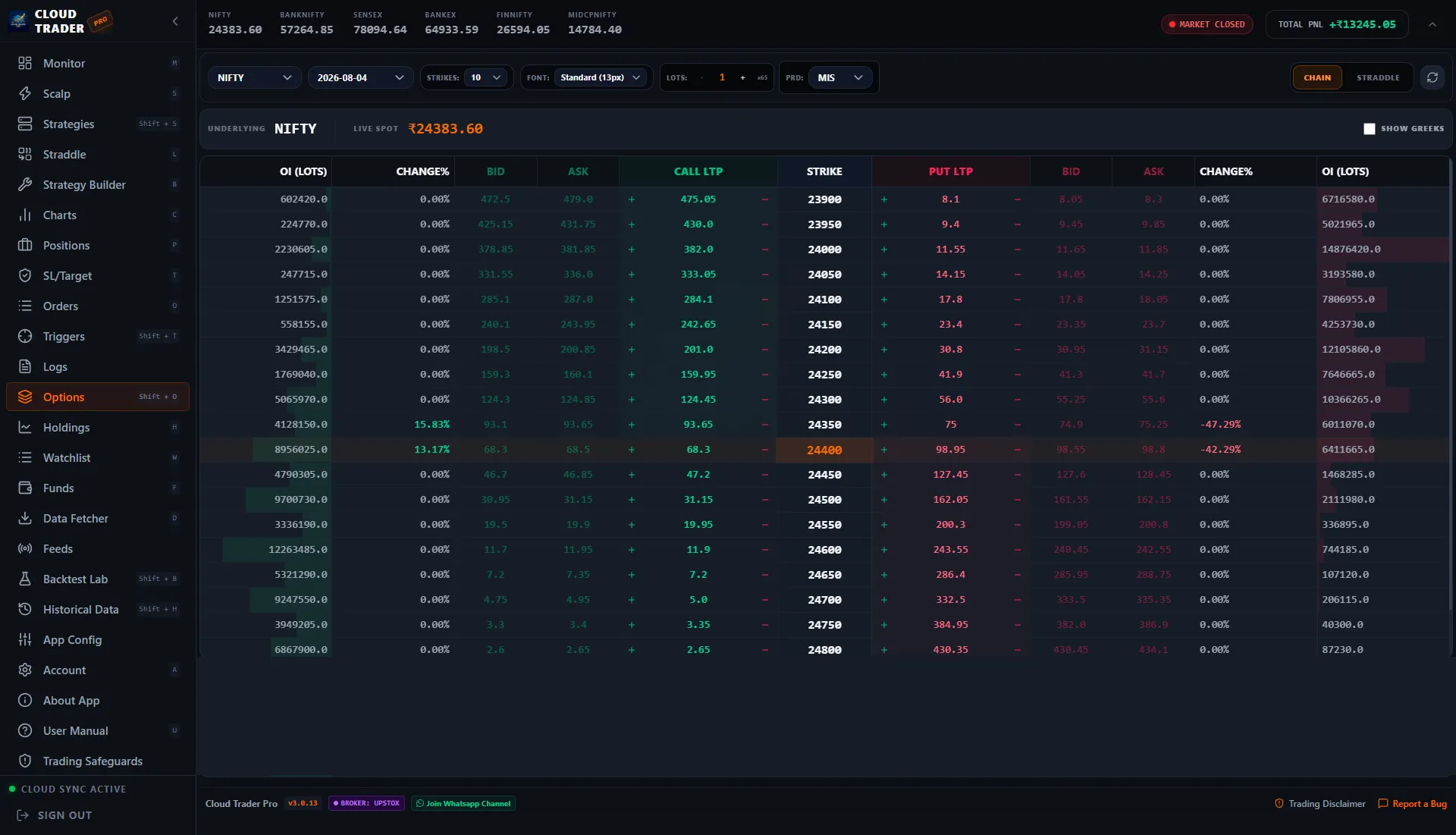Viewport: 1456px width, 835px height.
Task: Click the Market Closed status badge
Action: click(x=1207, y=24)
